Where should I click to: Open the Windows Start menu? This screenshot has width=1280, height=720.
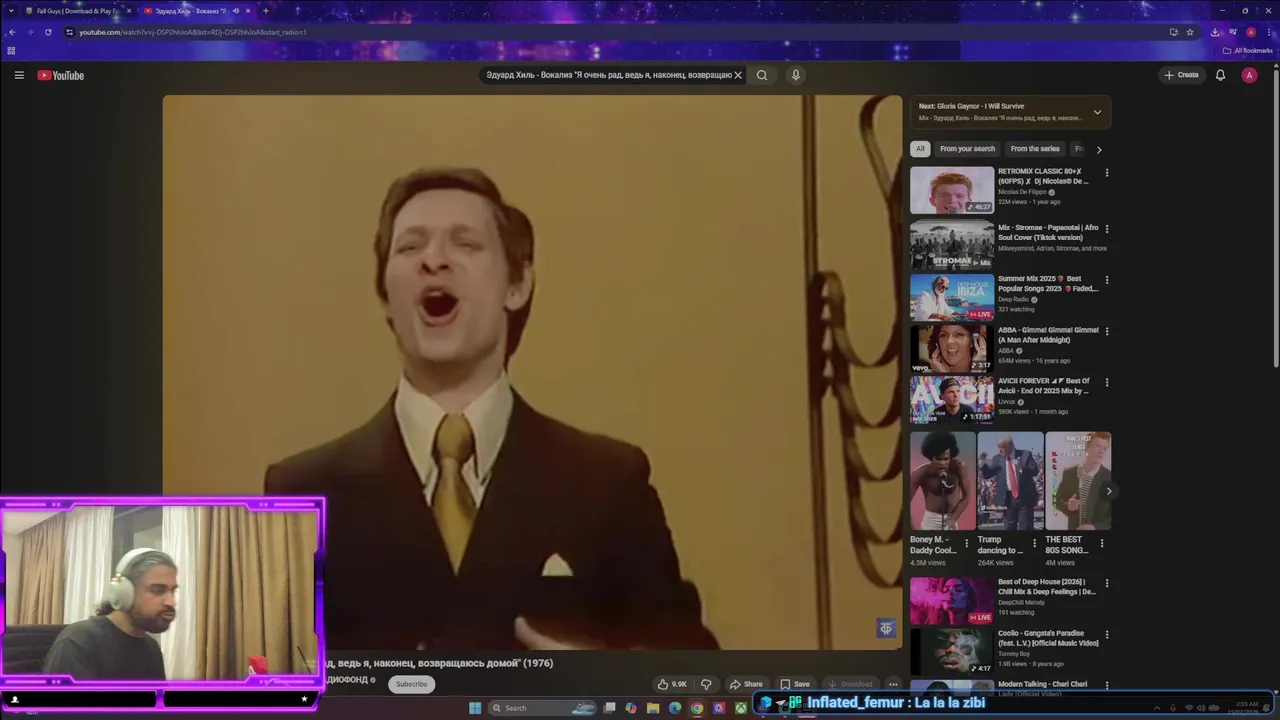pyautogui.click(x=475, y=708)
